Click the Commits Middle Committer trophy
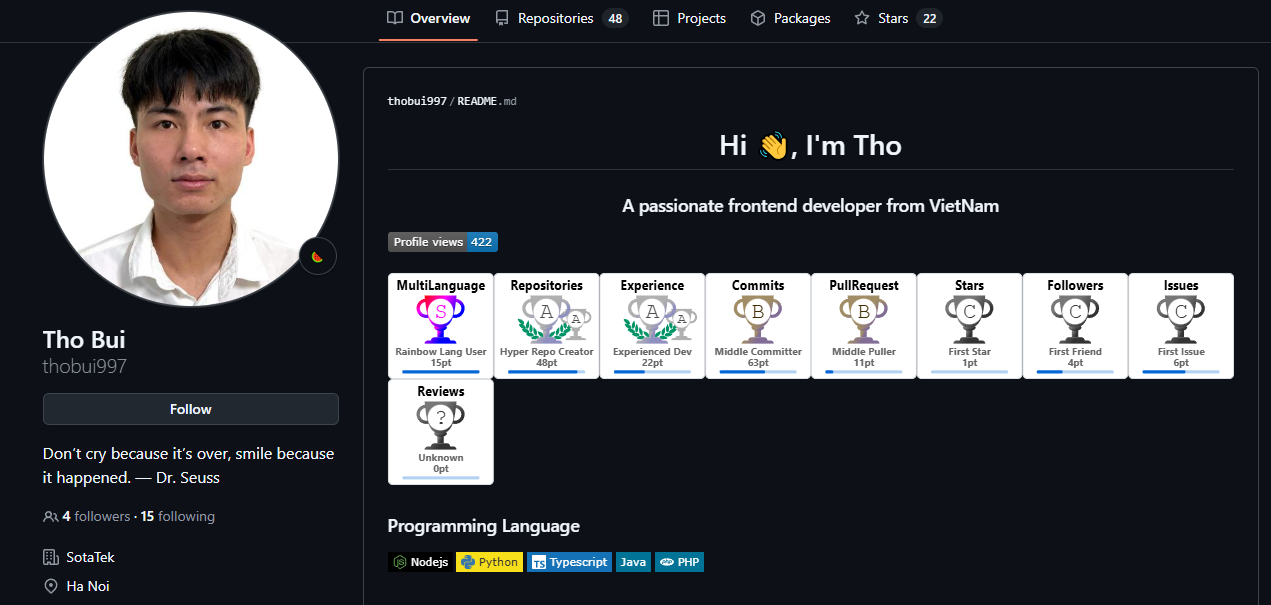Viewport: 1271px width, 605px height. click(x=758, y=318)
